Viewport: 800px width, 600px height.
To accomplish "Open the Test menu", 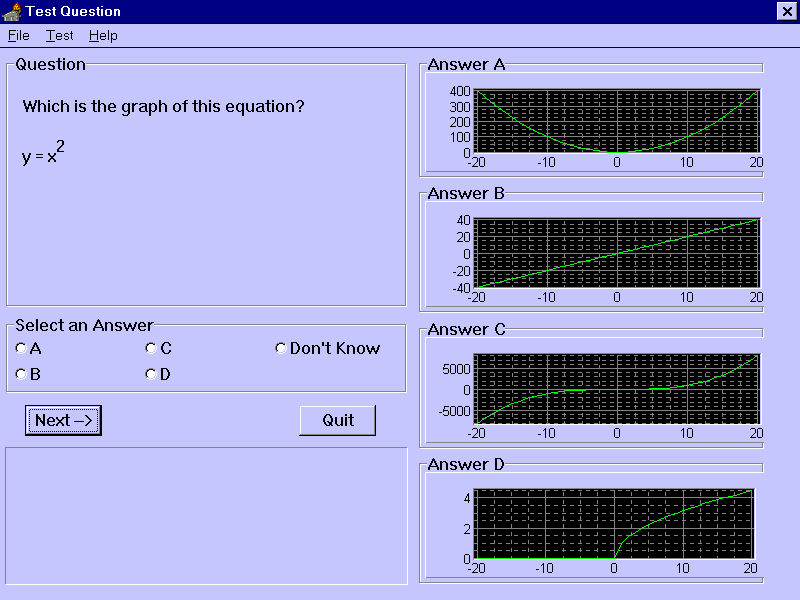I will pyautogui.click(x=60, y=36).
